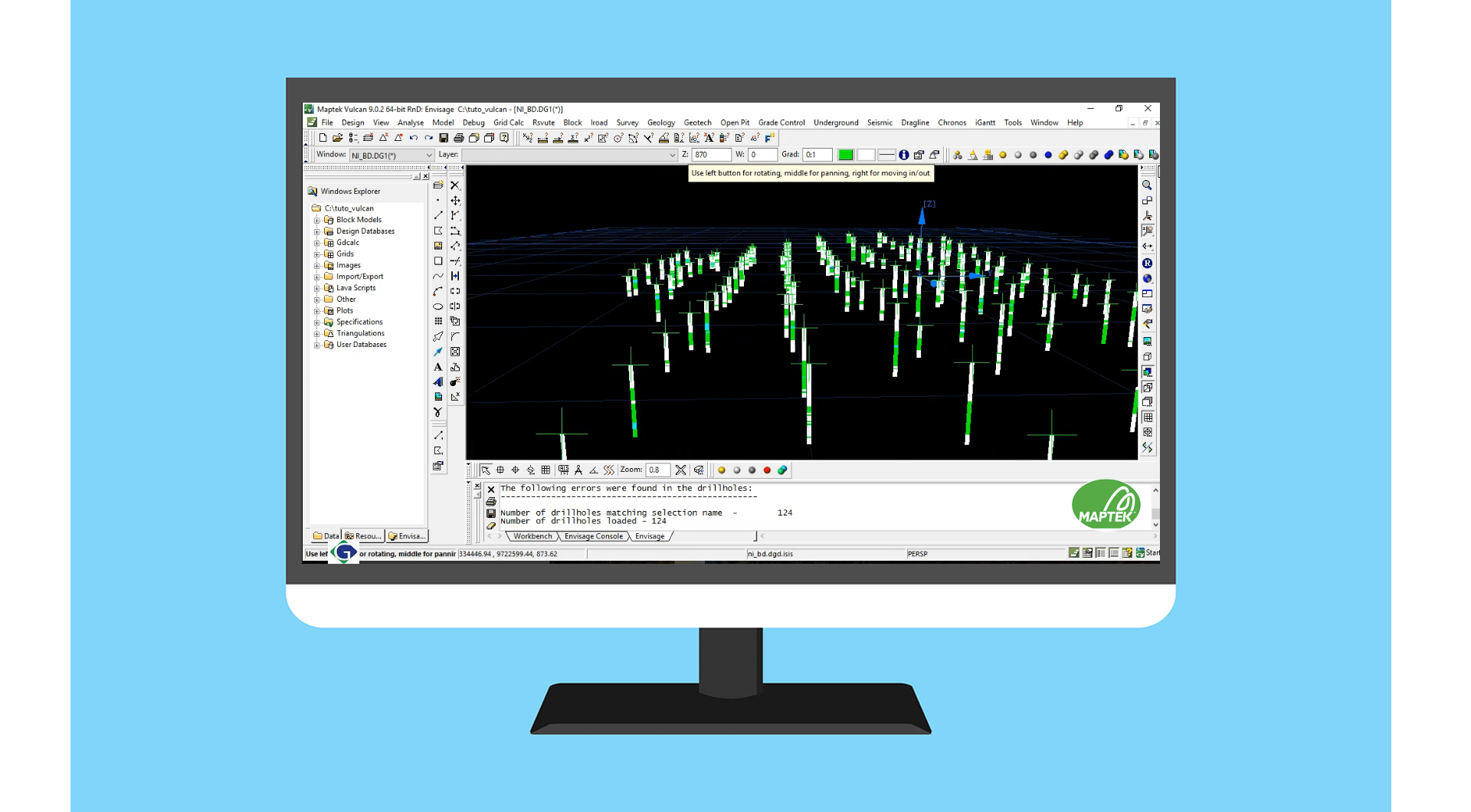1471x812 pixels.
Task: Select the compass construction tool below the viewport
Action: coord(578,470)
